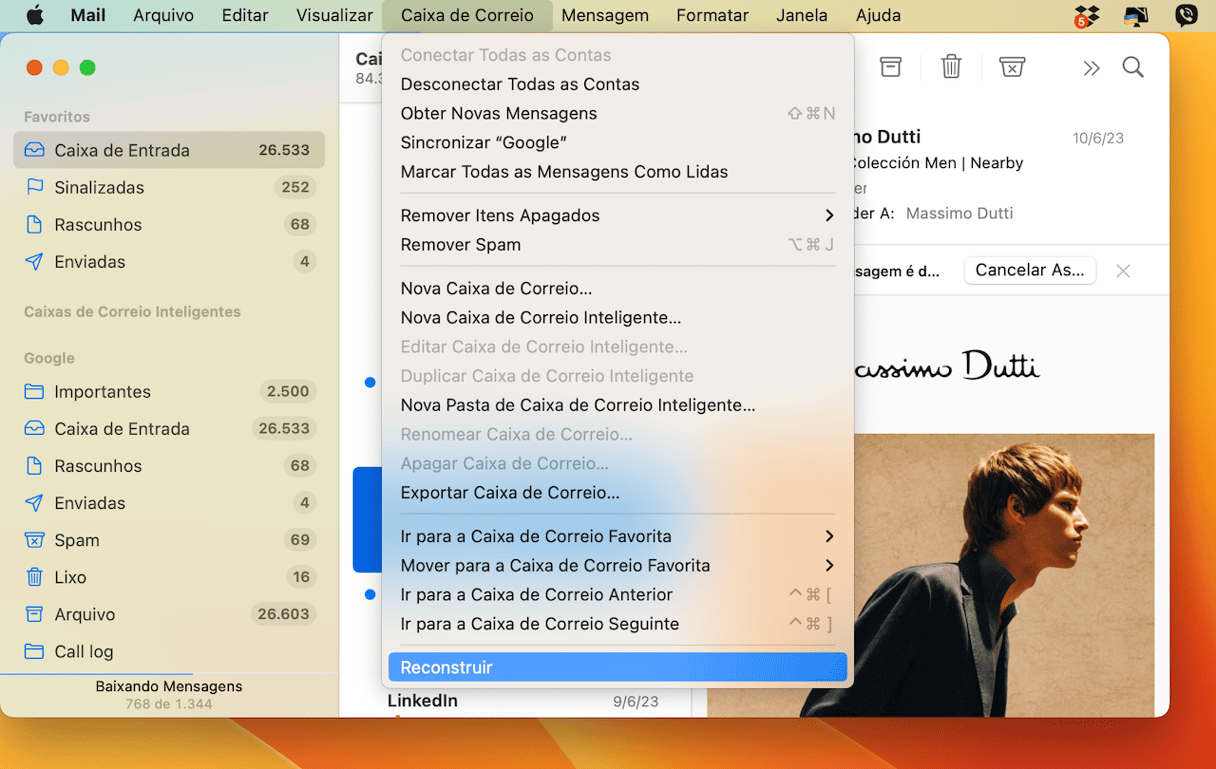1216x769 pixels.
Task: Click the Cancelar As... button
Action: coord(1029,270)
